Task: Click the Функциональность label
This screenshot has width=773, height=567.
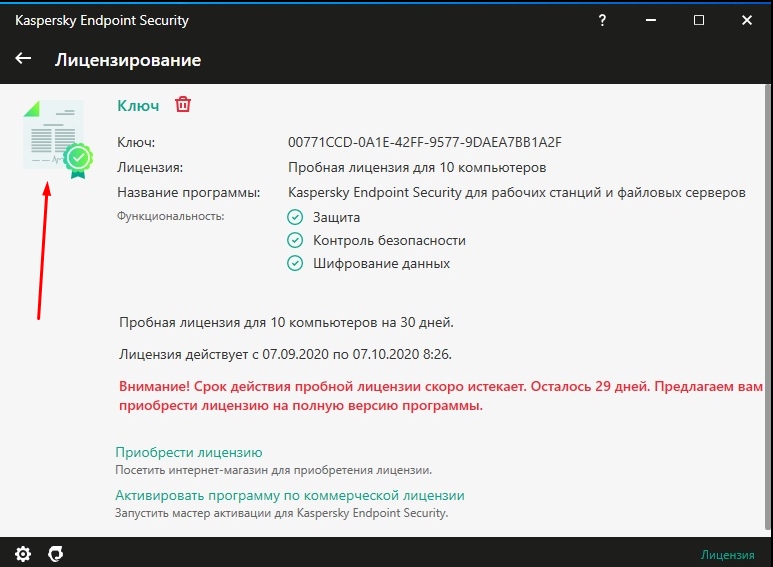Action: pos(171,216)
